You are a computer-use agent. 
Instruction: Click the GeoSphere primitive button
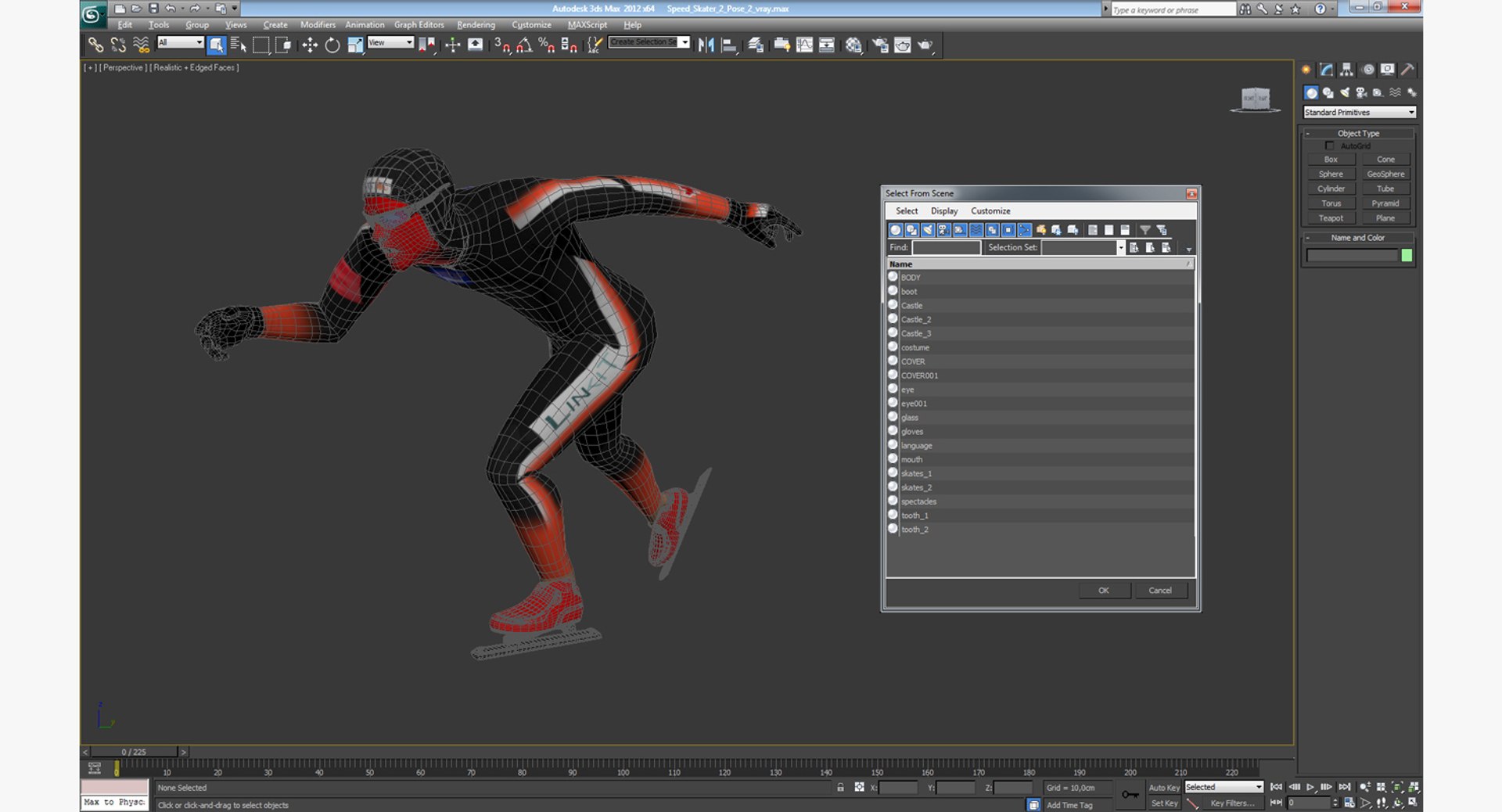(1385, 174)
